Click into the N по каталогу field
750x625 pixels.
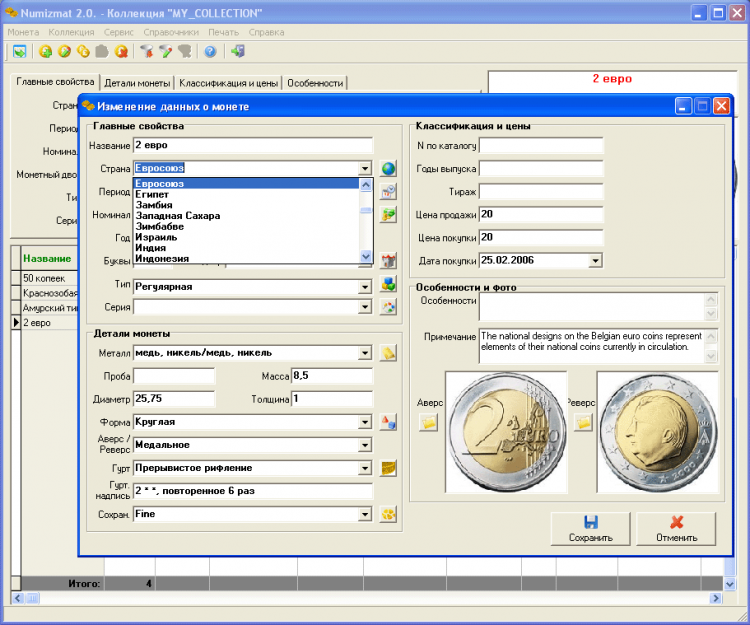pos(541,145)
